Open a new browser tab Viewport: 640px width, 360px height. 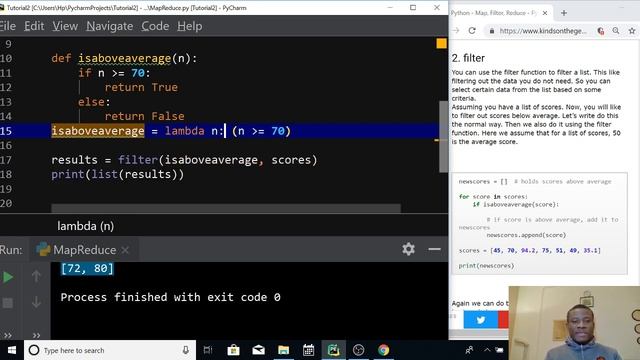pos(564,13)
